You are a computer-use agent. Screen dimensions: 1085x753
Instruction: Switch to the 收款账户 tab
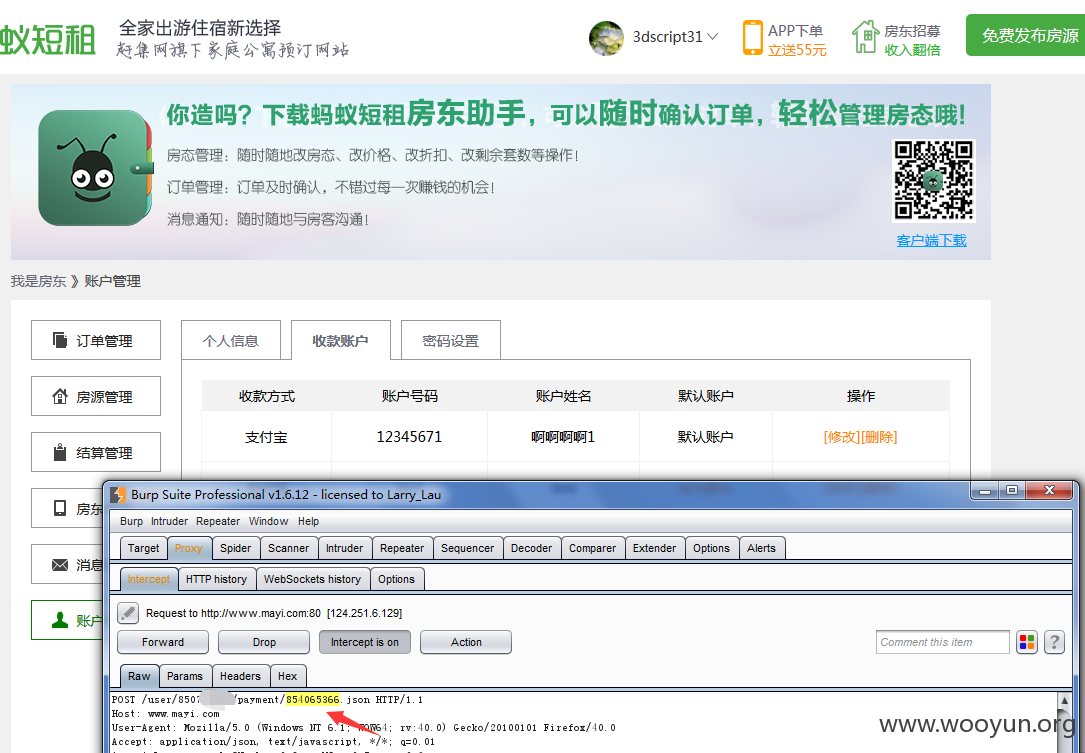pos(340,340)
